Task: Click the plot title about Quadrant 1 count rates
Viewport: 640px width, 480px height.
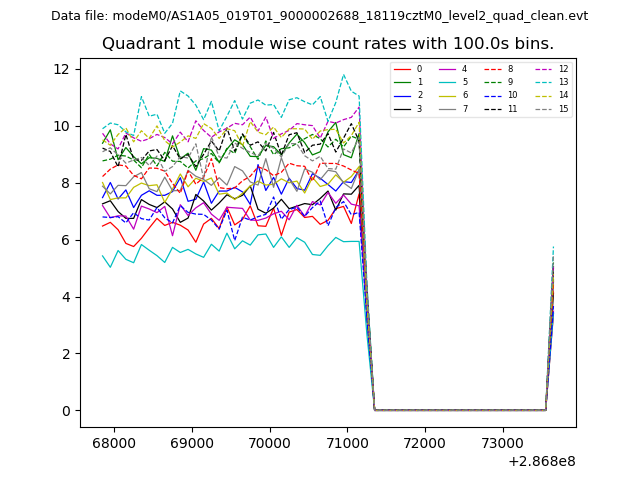Action: pyautogui.click(x=328, y=44)
